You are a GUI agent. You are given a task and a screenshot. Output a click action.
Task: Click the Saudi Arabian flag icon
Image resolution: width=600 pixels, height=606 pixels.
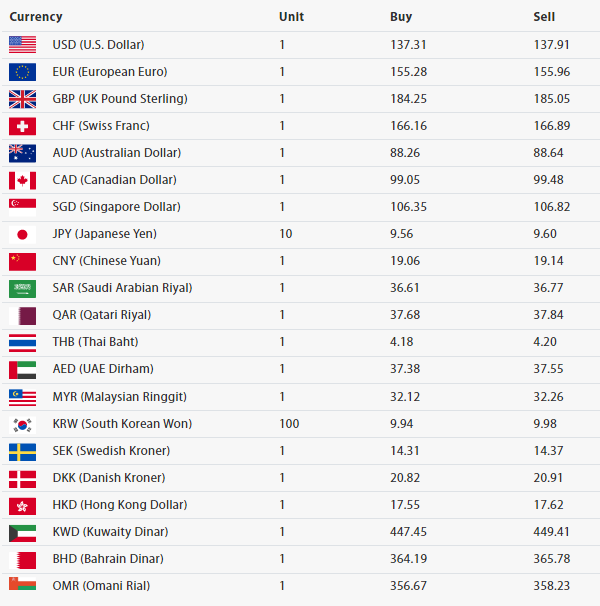pyautogui.click(x=22, y=288)
